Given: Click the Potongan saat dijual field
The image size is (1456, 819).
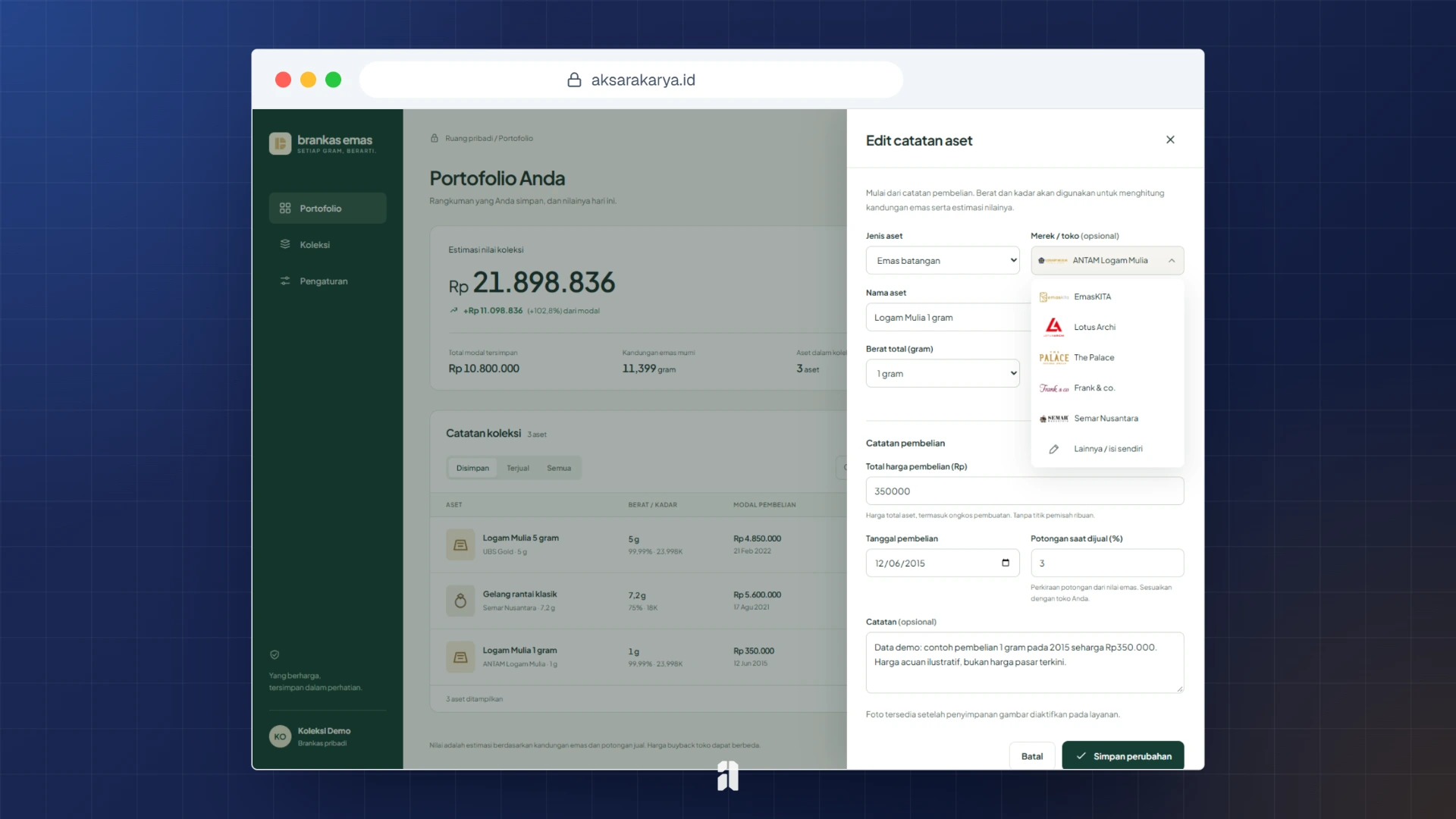Looking at the screenshot, I should tap(1107, 563).
